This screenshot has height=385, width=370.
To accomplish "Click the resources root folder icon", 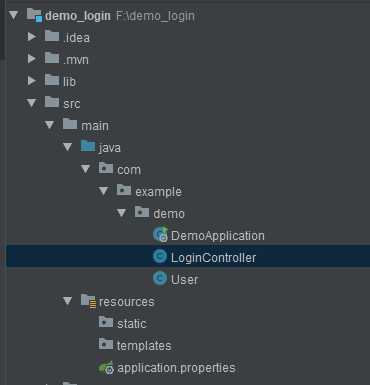I will click(89, 301).
